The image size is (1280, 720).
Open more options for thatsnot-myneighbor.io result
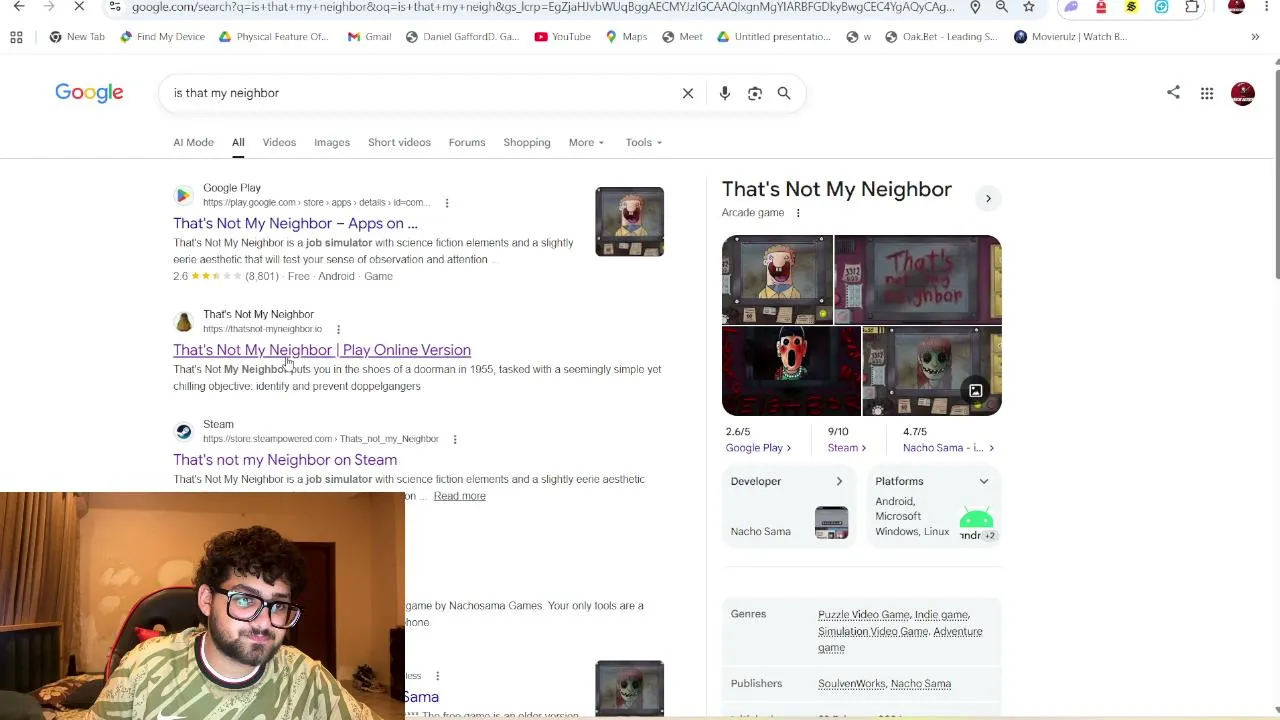[x=338, y=329]
